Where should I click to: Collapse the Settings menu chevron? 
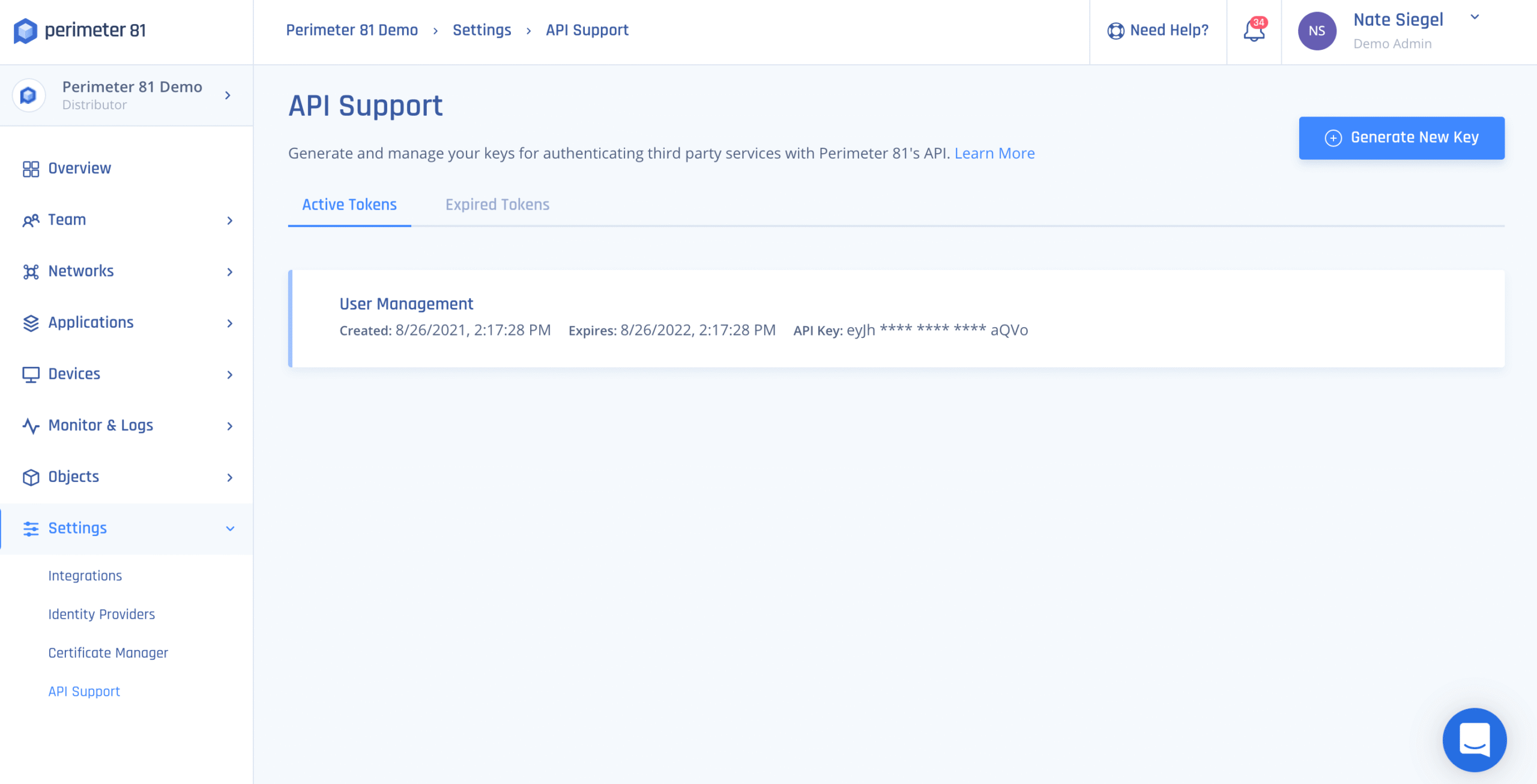[229, 528]
